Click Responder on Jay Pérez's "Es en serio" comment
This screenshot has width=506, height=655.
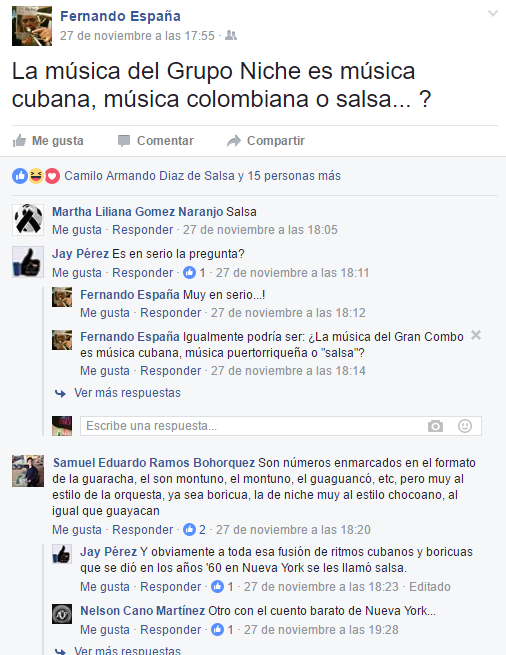tap(142, 273)
